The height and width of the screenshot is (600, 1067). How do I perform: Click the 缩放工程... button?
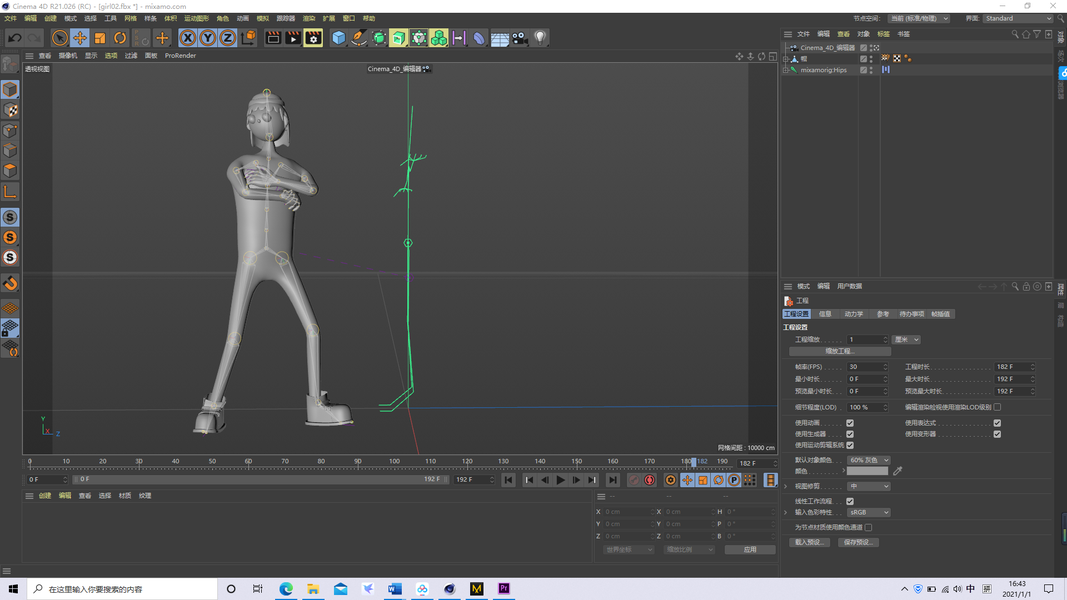click(839, 351)
